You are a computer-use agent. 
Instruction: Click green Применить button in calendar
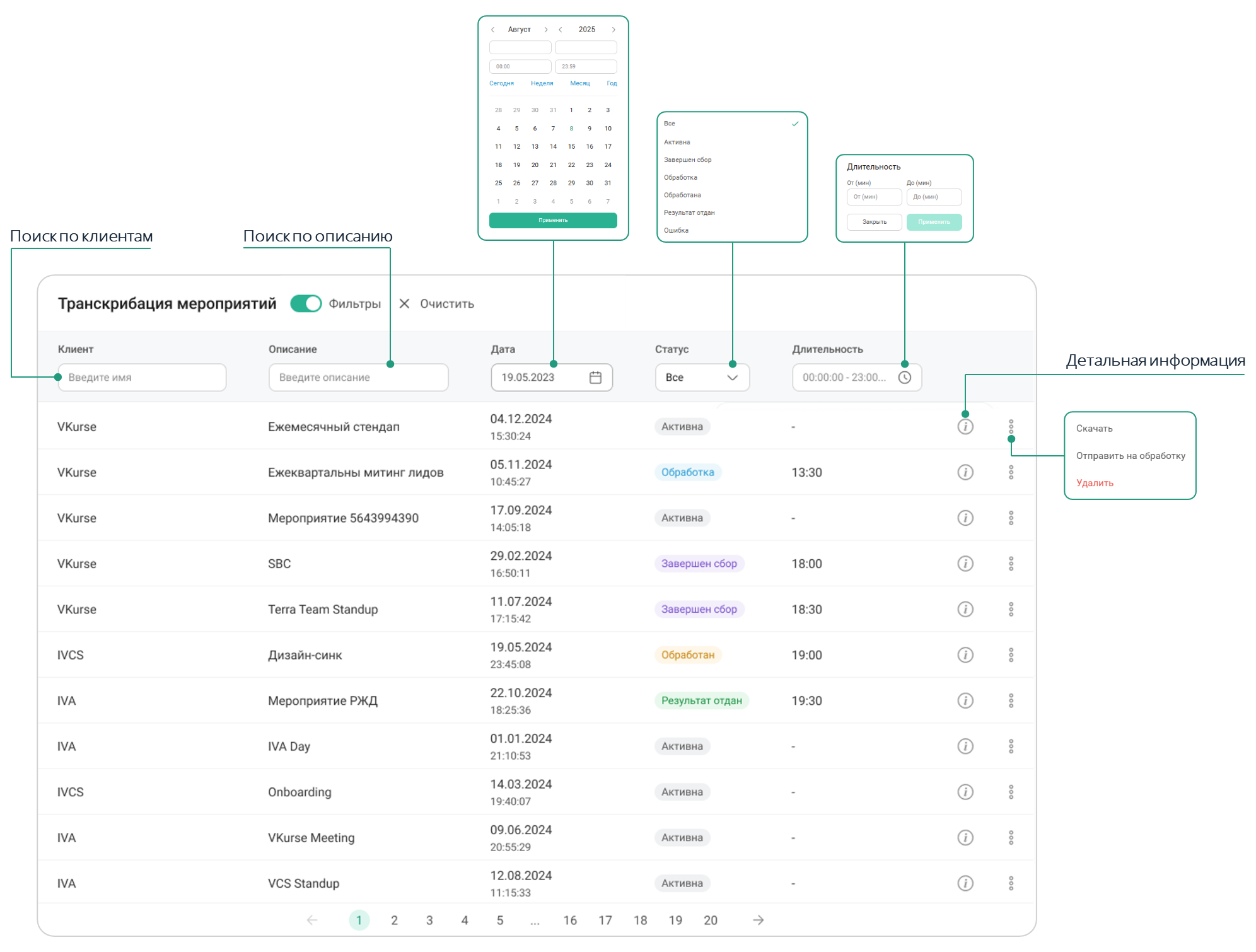553,220
